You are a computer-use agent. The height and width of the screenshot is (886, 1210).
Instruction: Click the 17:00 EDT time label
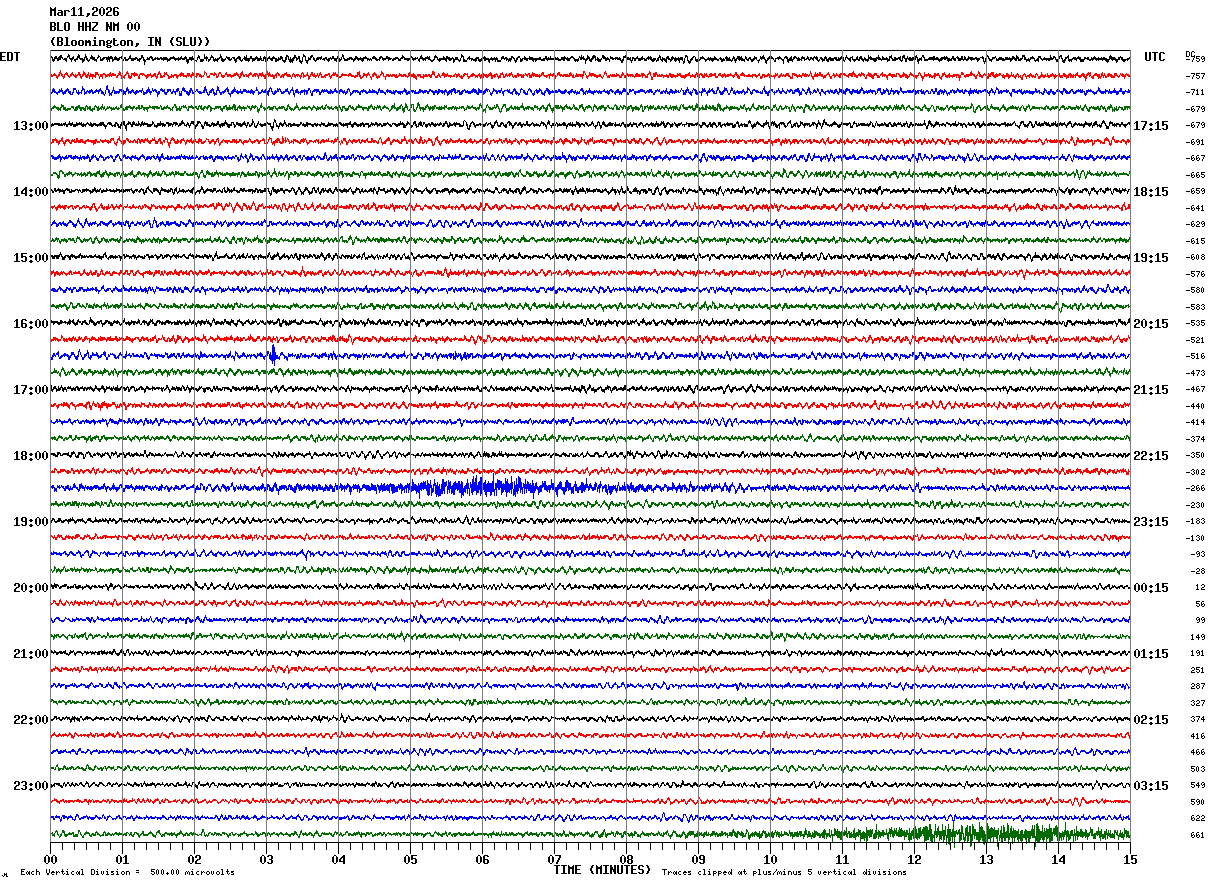pyautogui.click(x=31, y=390)
